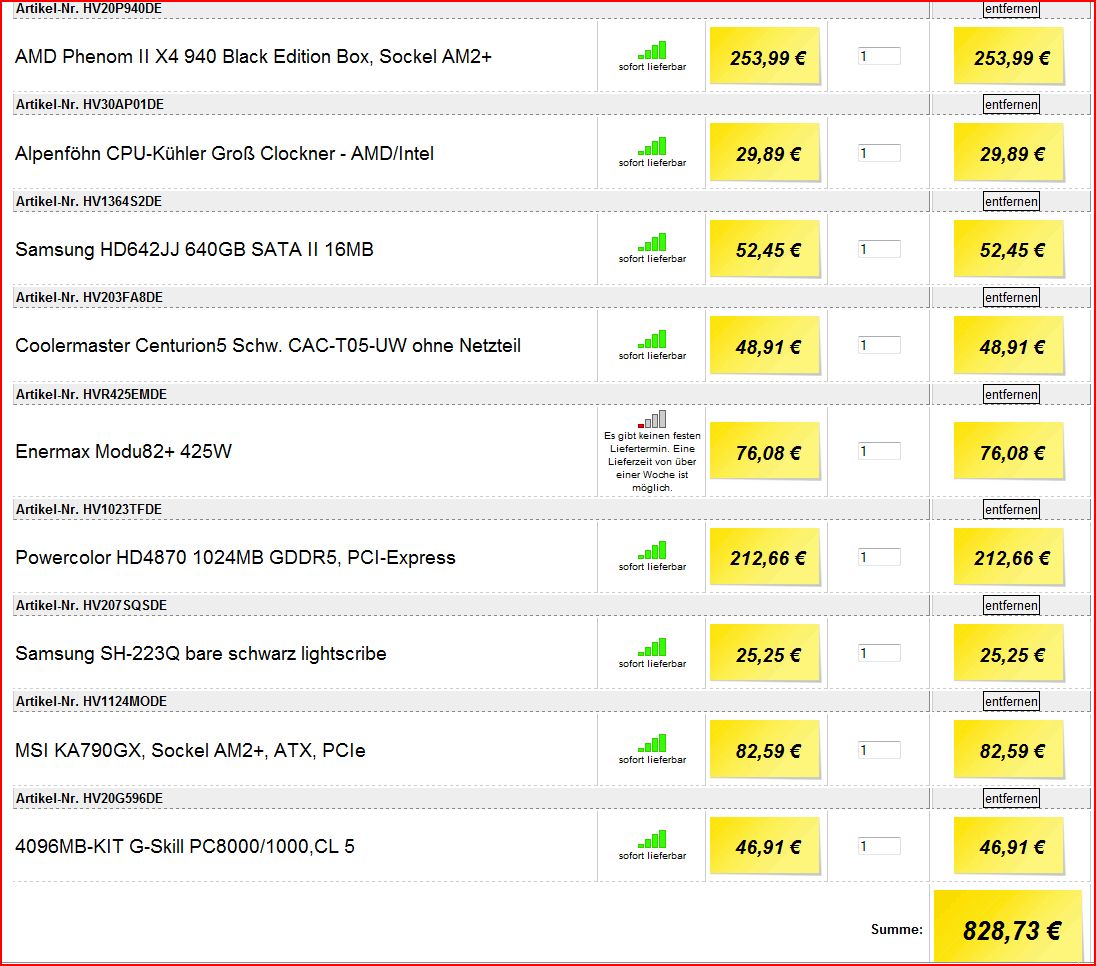Click entfernen button in HV203FA8DE row
Screen dimensions: 1096x966
coord(1011,297)
